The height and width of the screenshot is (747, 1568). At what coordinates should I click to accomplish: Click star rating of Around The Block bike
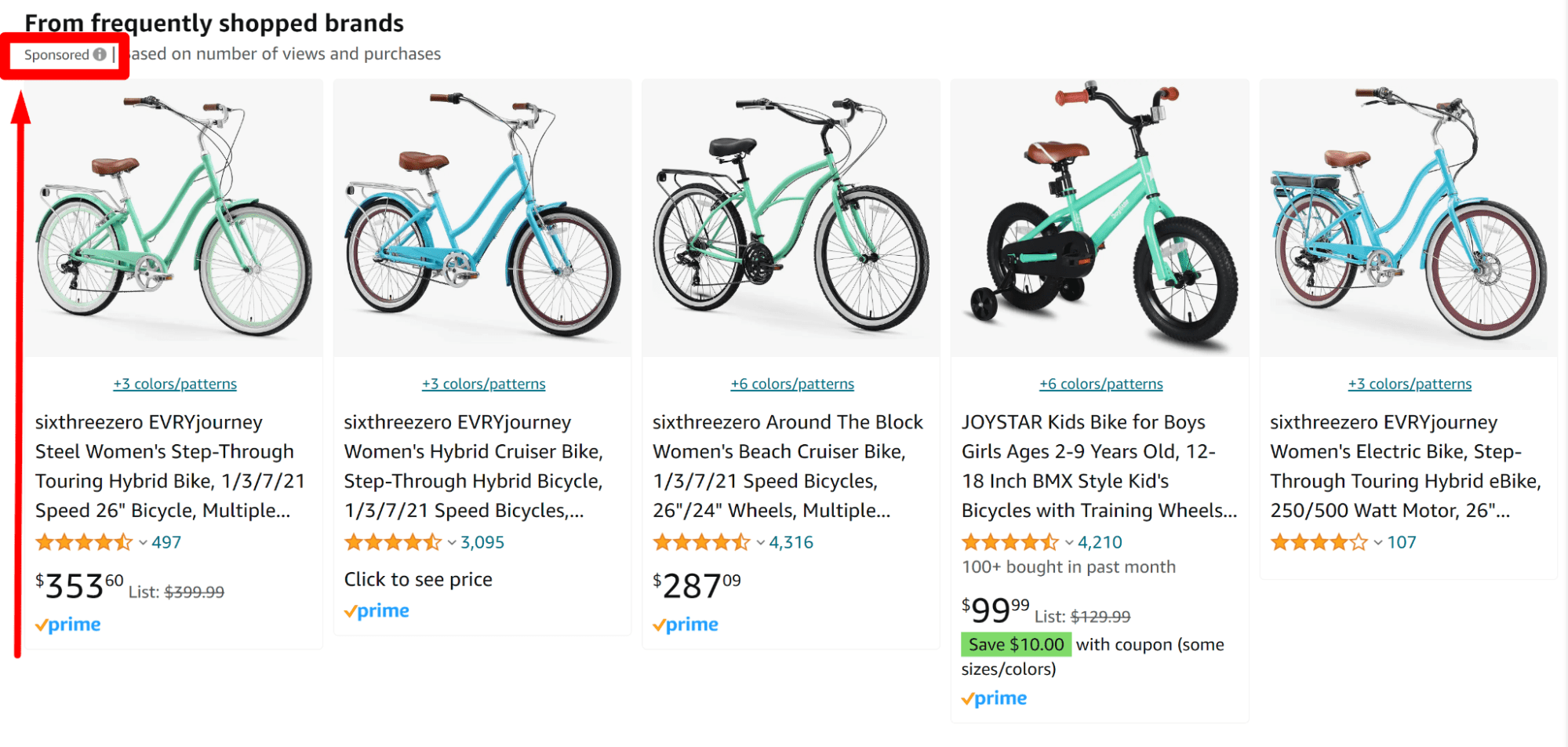(701, 542)
